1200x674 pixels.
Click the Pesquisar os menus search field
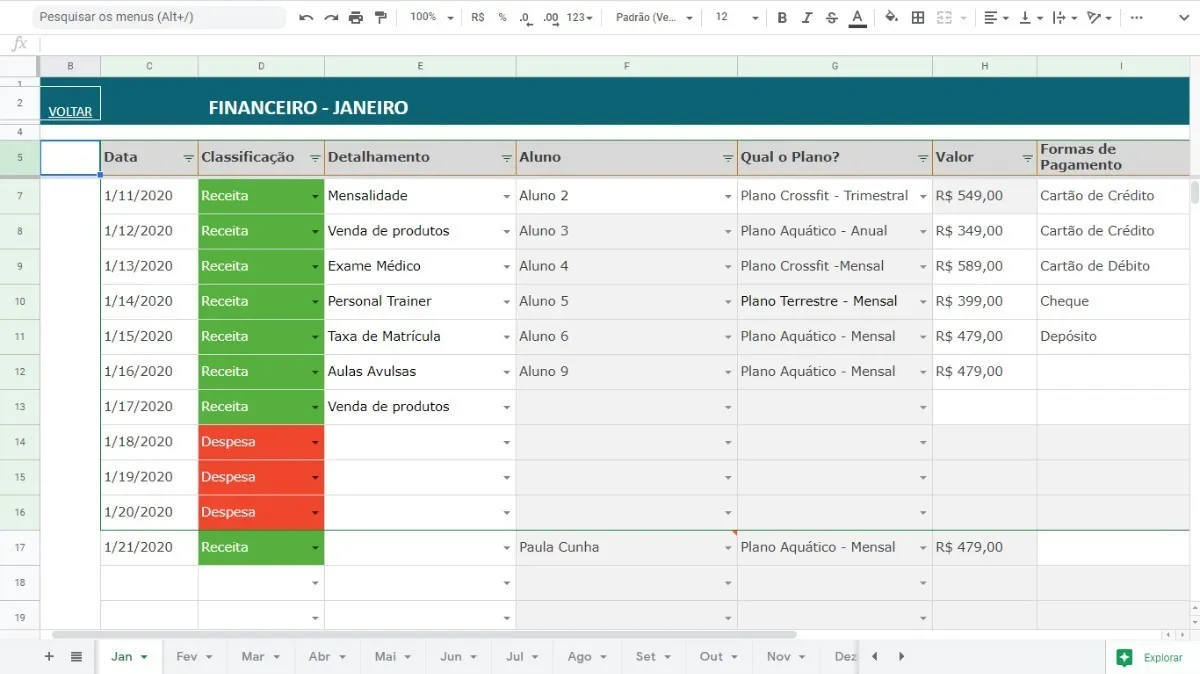160,17
